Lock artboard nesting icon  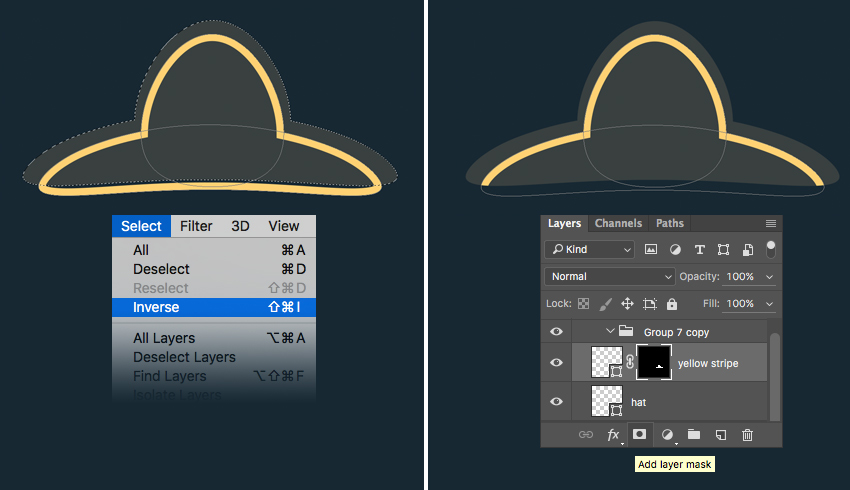coord(649,304)
